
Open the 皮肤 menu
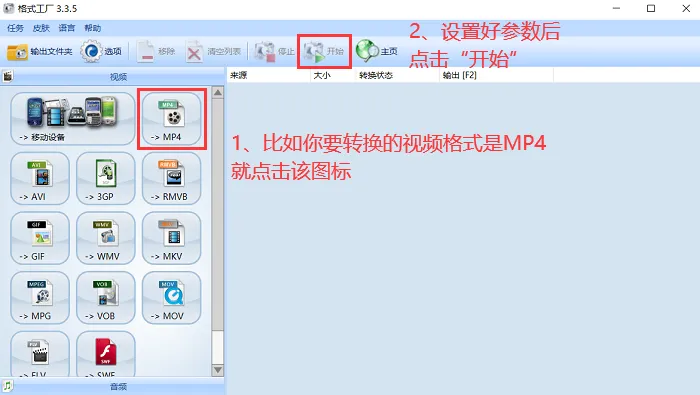(41, 28)
